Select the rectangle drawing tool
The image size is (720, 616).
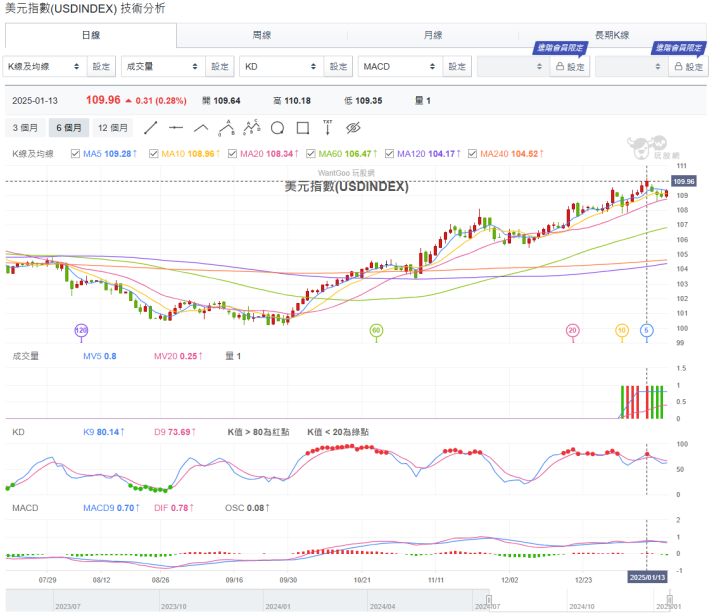pos(303,128)
